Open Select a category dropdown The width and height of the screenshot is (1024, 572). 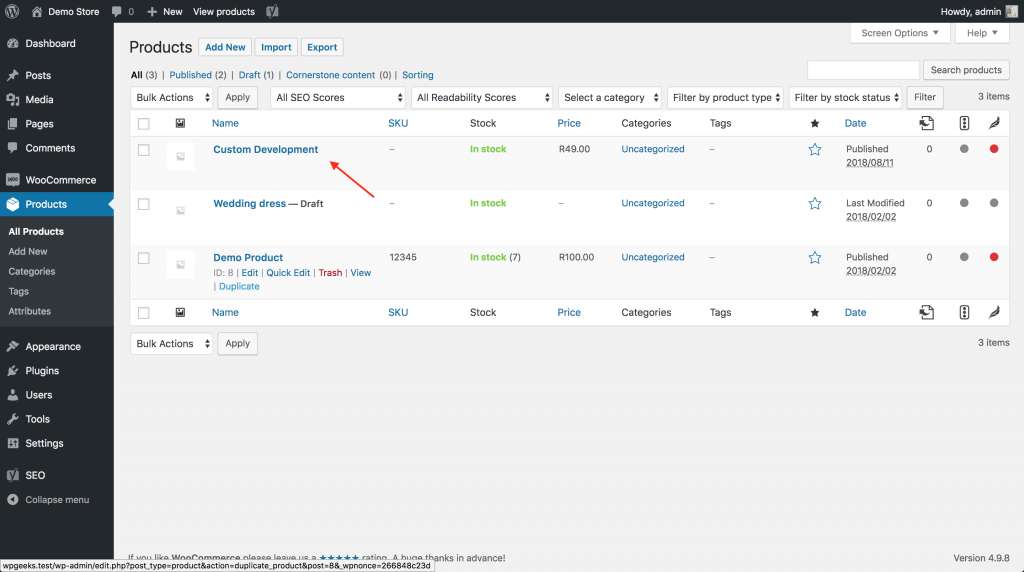coord(610,97)
